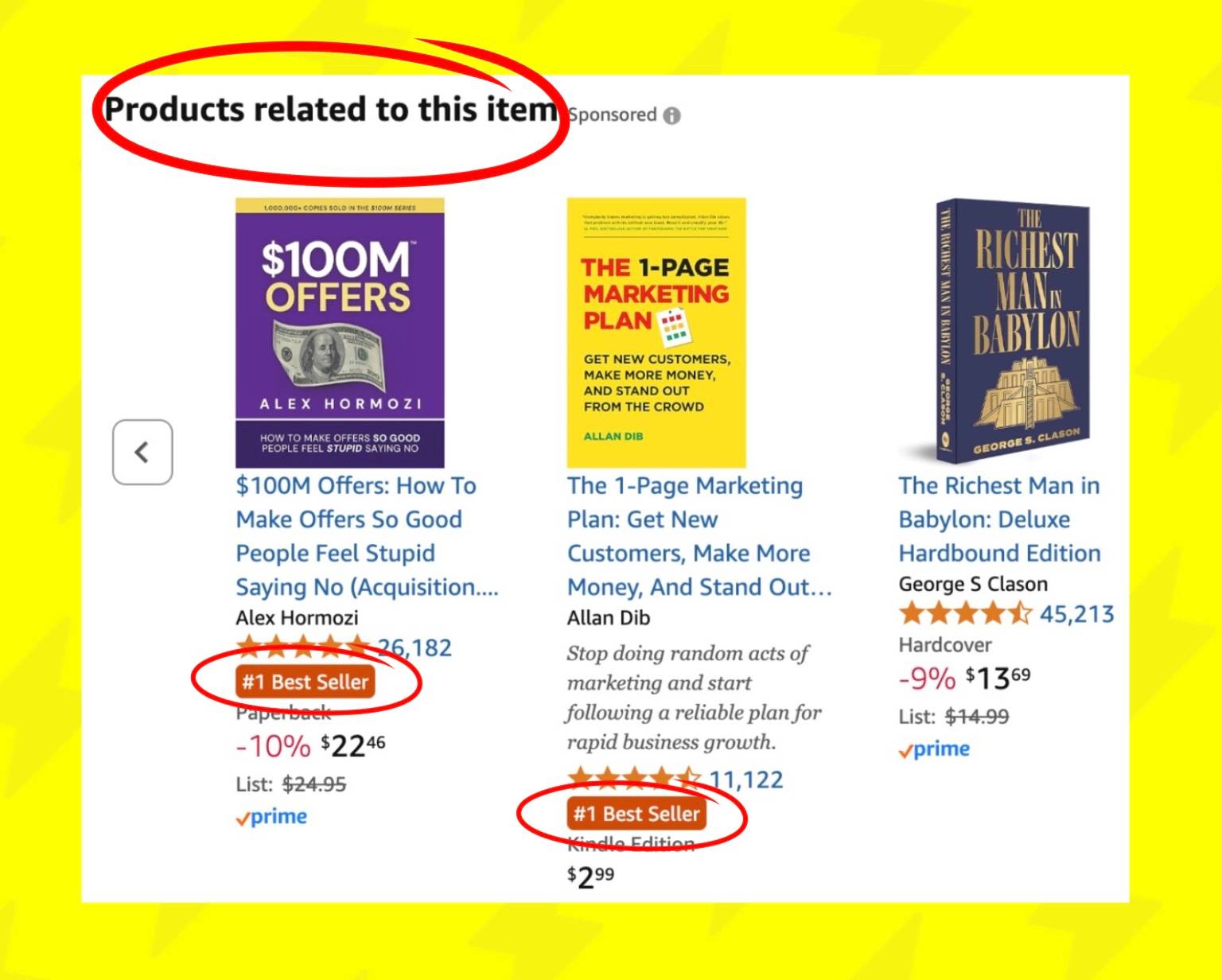The width and height of the screenshot is (1222, 980).
Task: Click the Sponsored label text
Action: tap(613, 115)
